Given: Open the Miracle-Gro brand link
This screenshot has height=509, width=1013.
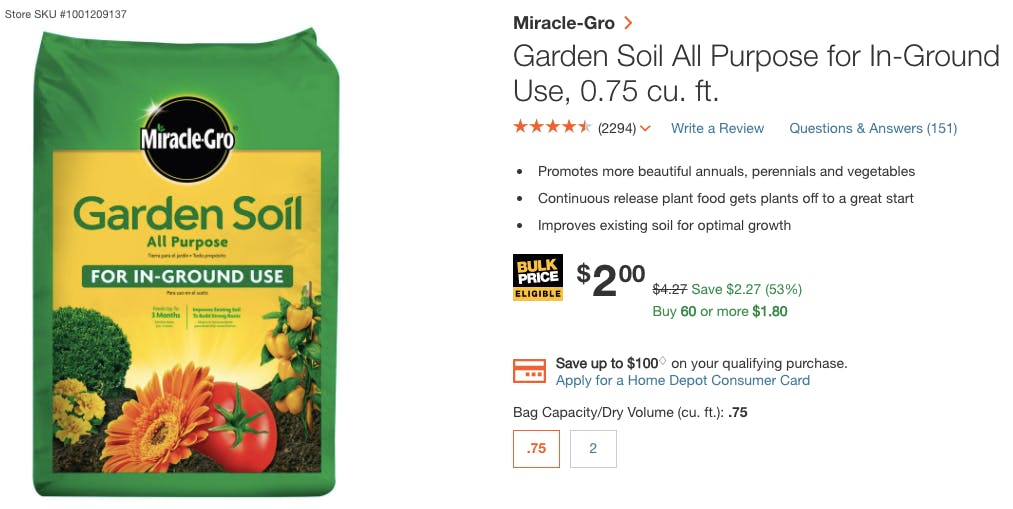Looking at the screenshot, I should click(564, 23).
